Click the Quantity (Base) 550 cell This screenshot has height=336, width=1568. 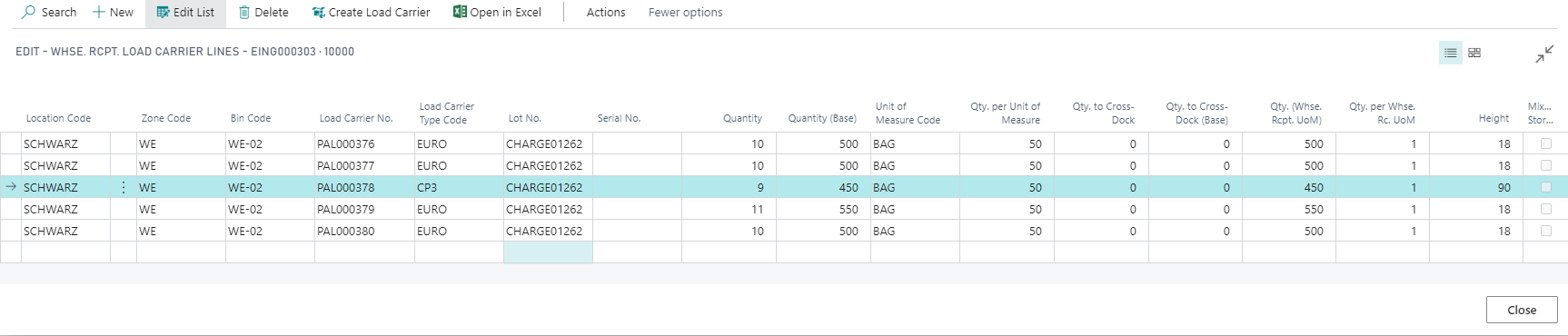(823, 209)
